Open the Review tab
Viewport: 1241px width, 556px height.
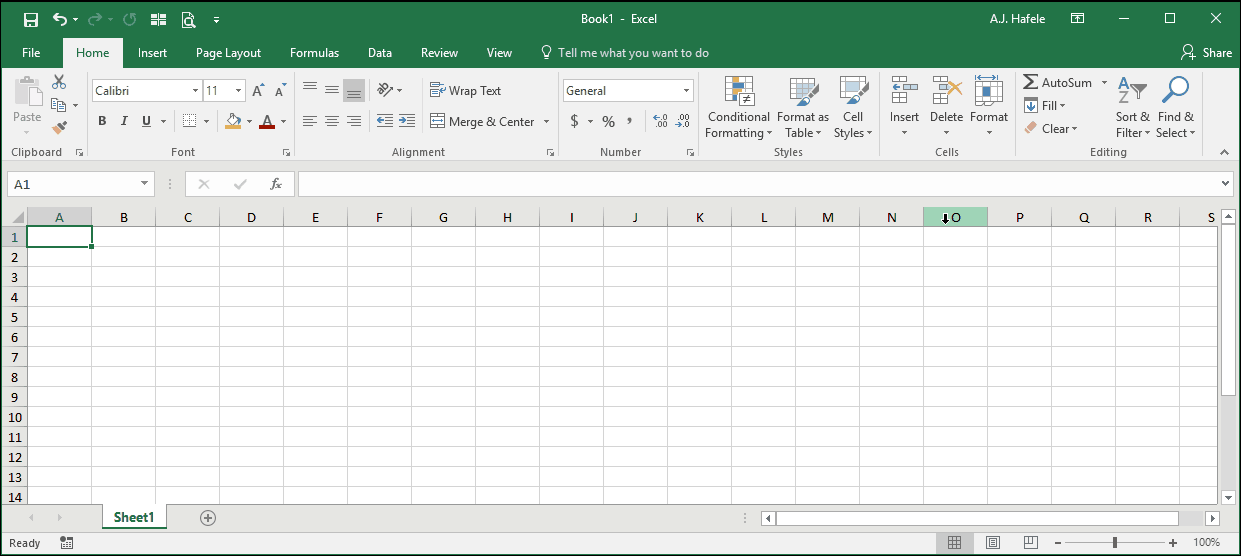tap(439, 53)
